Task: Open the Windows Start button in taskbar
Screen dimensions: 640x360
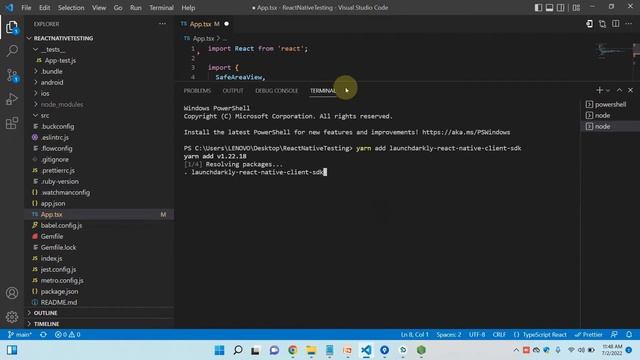Action: pyautogui.click(x=219, y=350)
